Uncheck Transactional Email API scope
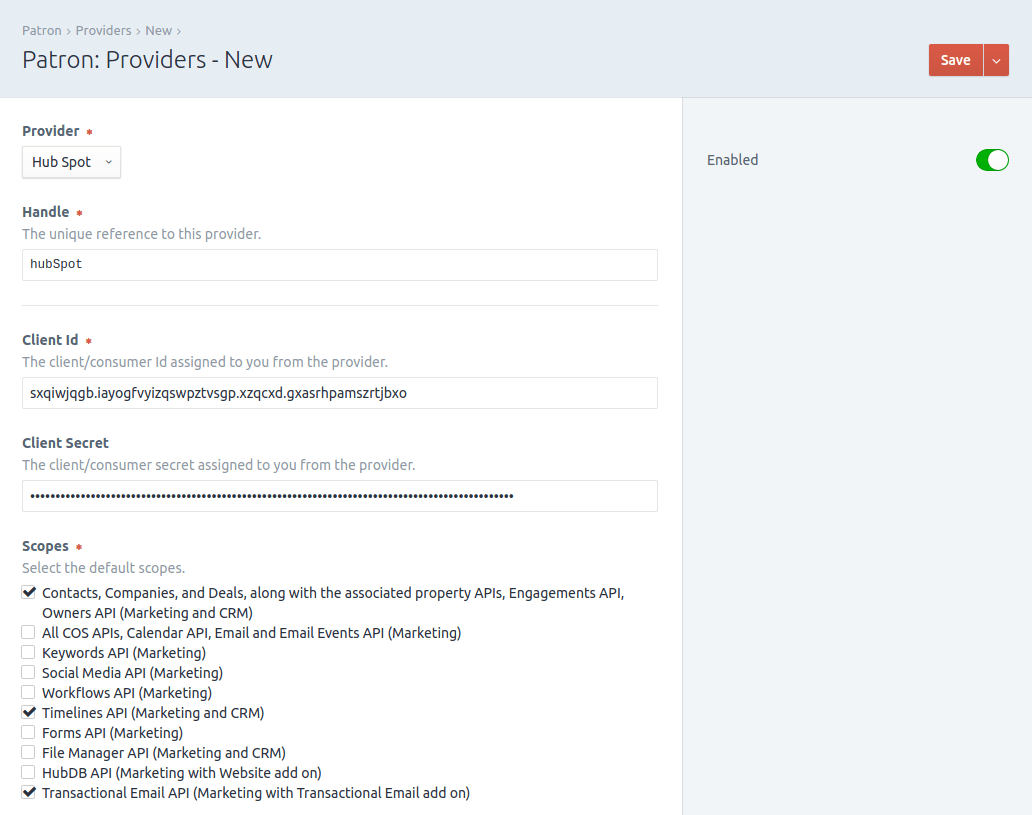This screenshot has height=815, width=1032. 28,793
